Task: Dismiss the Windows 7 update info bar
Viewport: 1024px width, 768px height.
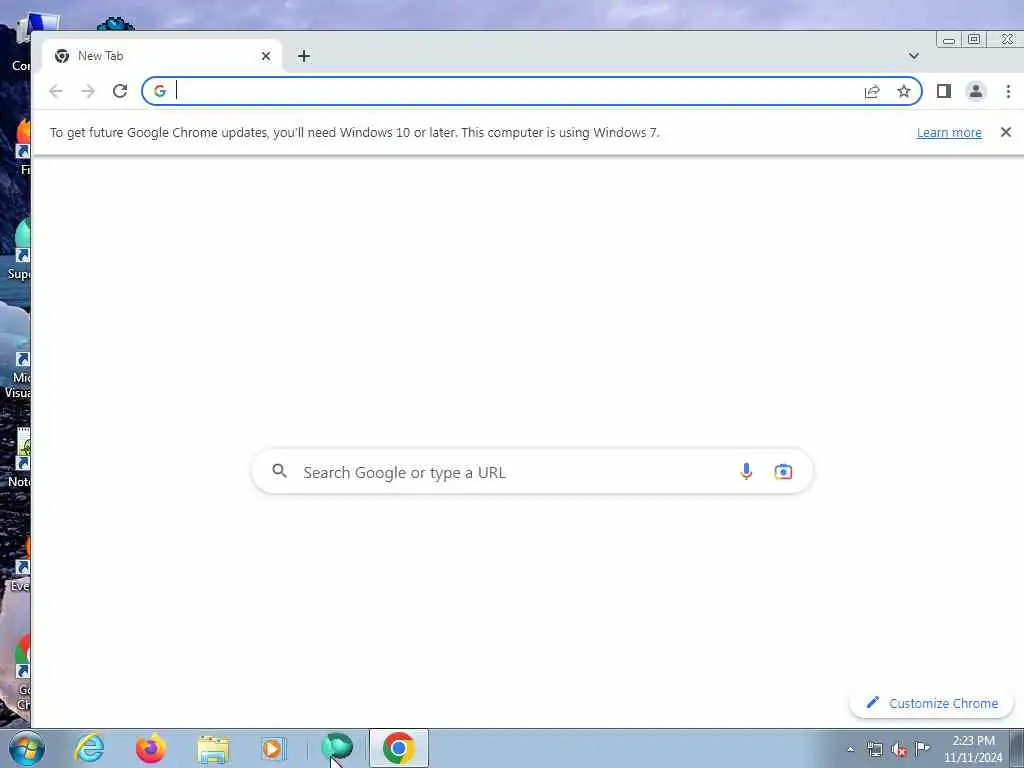Action: pos(1006,132)
